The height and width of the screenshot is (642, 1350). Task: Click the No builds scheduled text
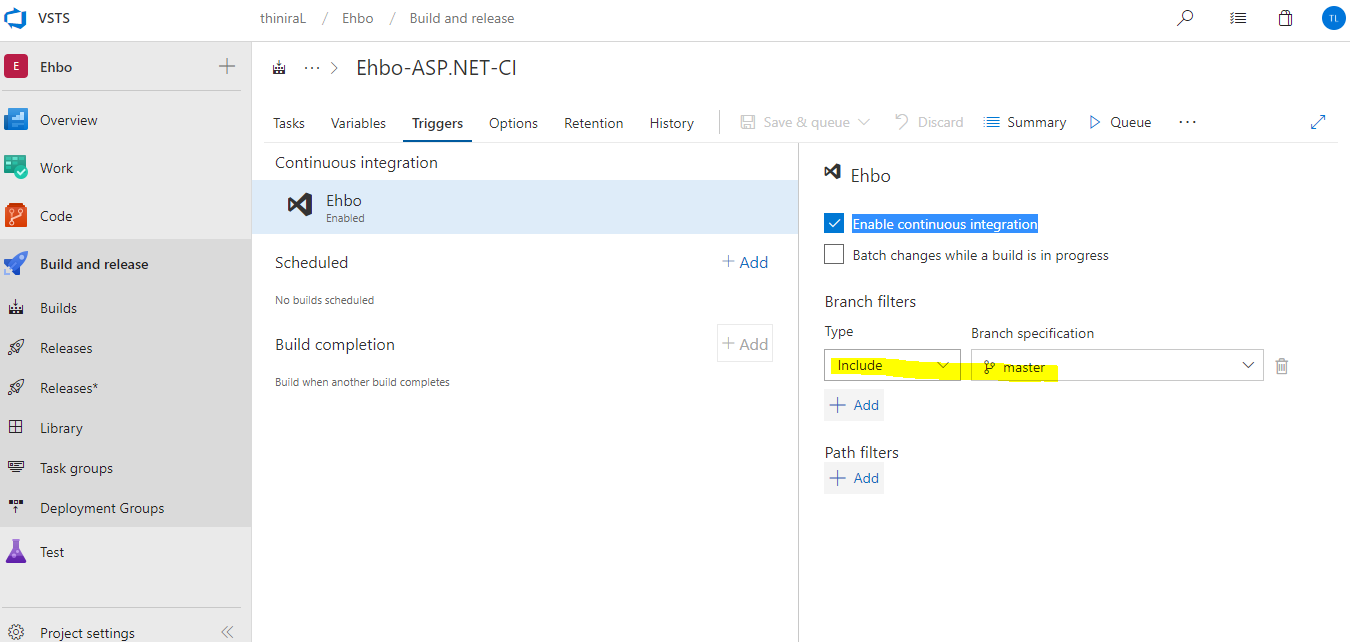click(x=325, y=300)
